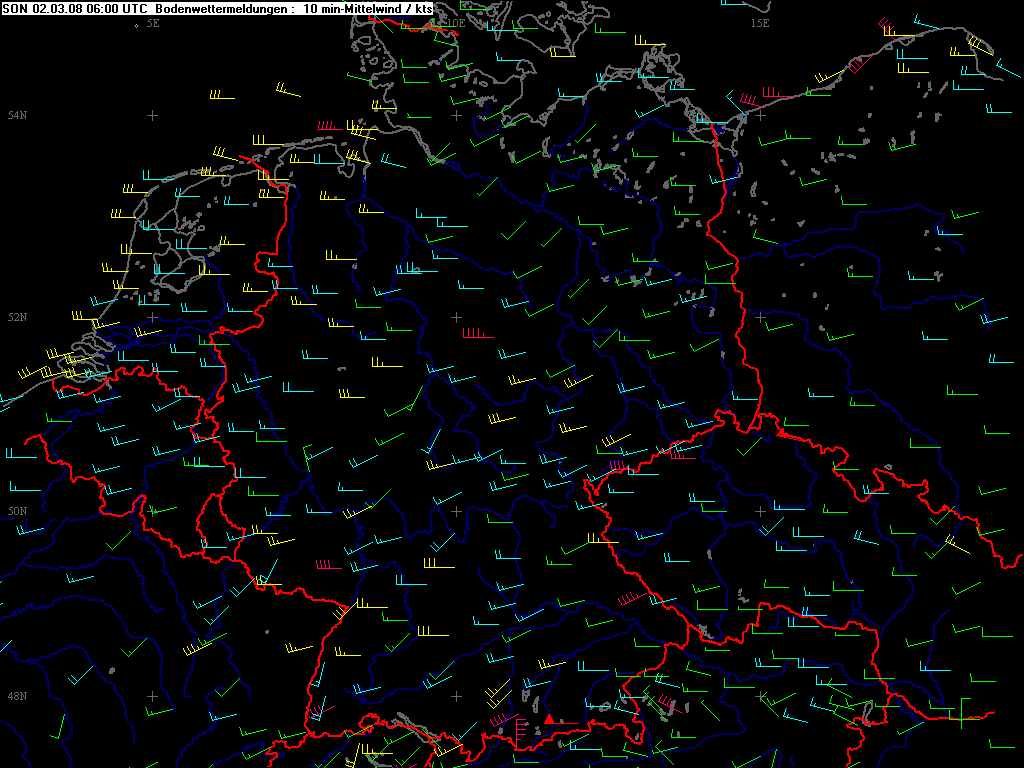Screen dimensions: 1024x768
Task: Select the 48N latitude label
Action: tap(17, 696)
